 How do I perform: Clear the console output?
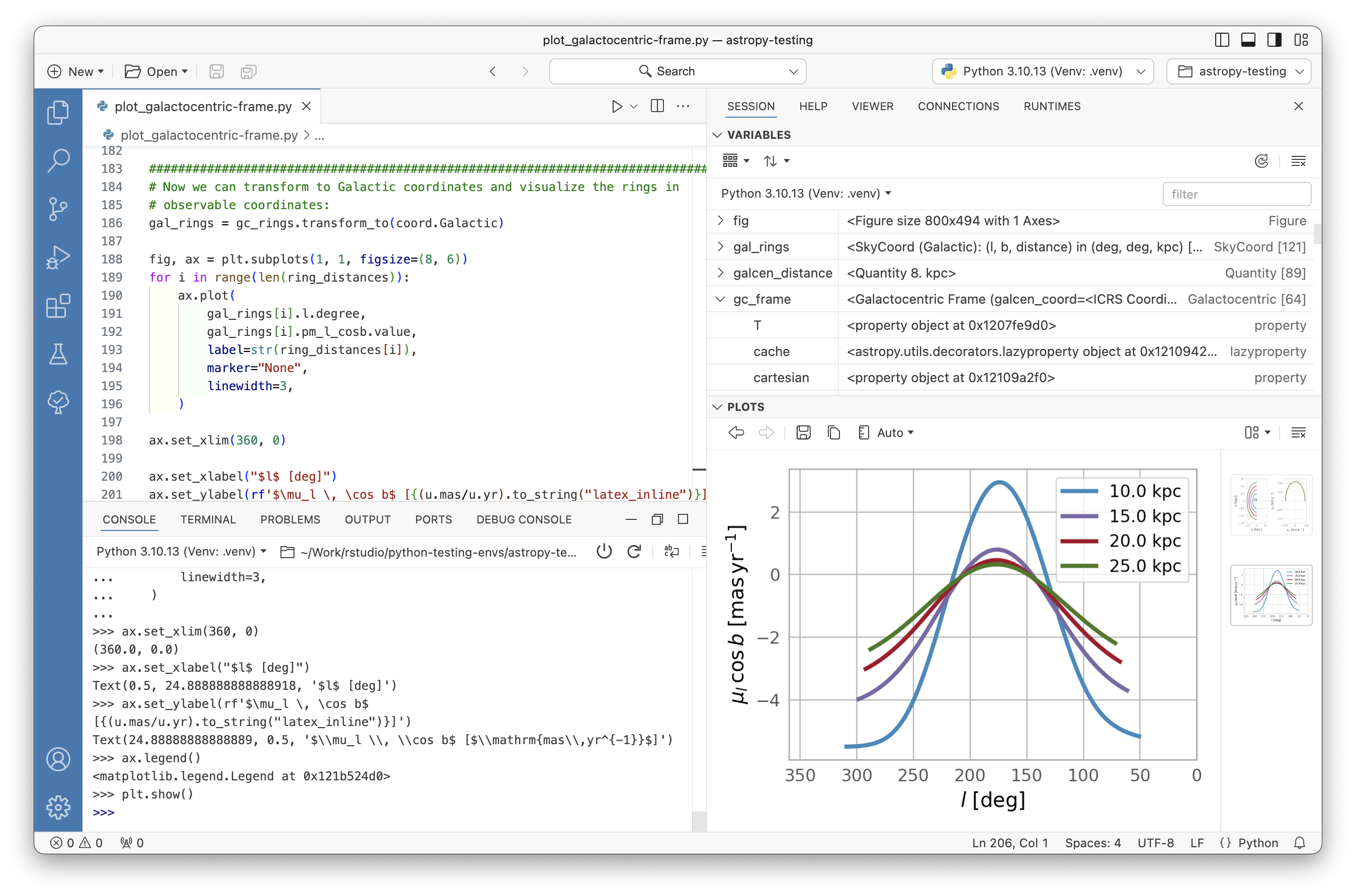click(x=704, y=552)
